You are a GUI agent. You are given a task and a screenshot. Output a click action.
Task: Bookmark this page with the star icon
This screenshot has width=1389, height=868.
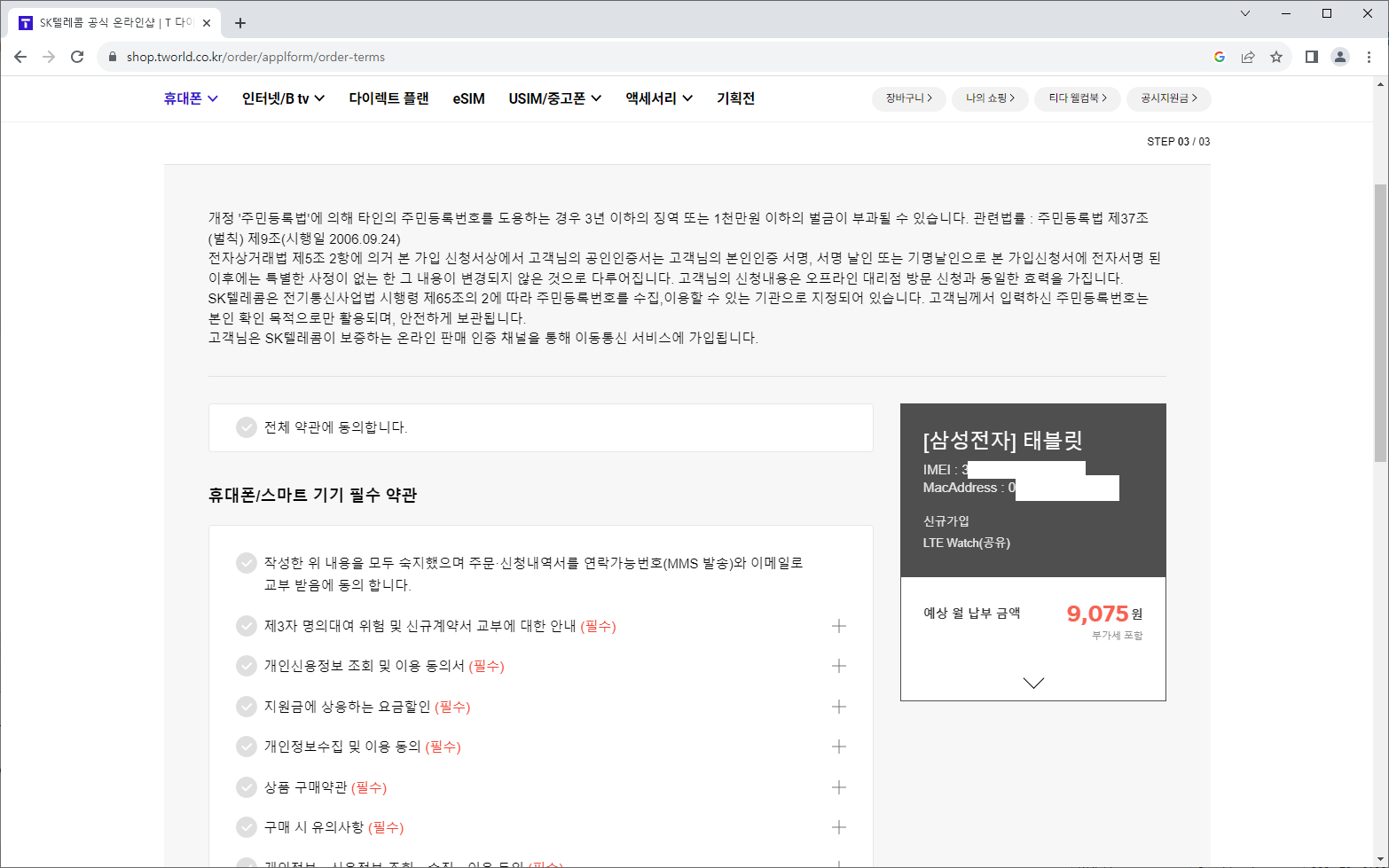(x=1276, y=57)
